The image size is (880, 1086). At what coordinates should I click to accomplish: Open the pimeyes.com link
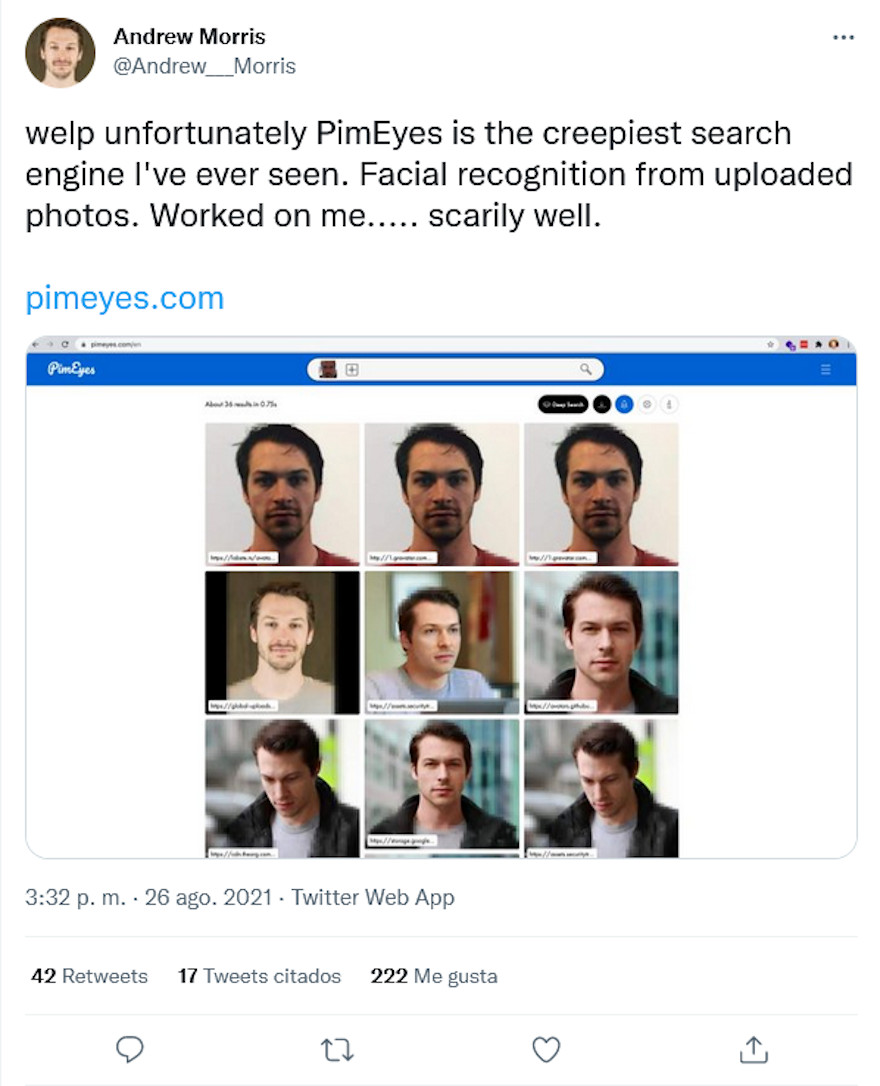(122, 297)
